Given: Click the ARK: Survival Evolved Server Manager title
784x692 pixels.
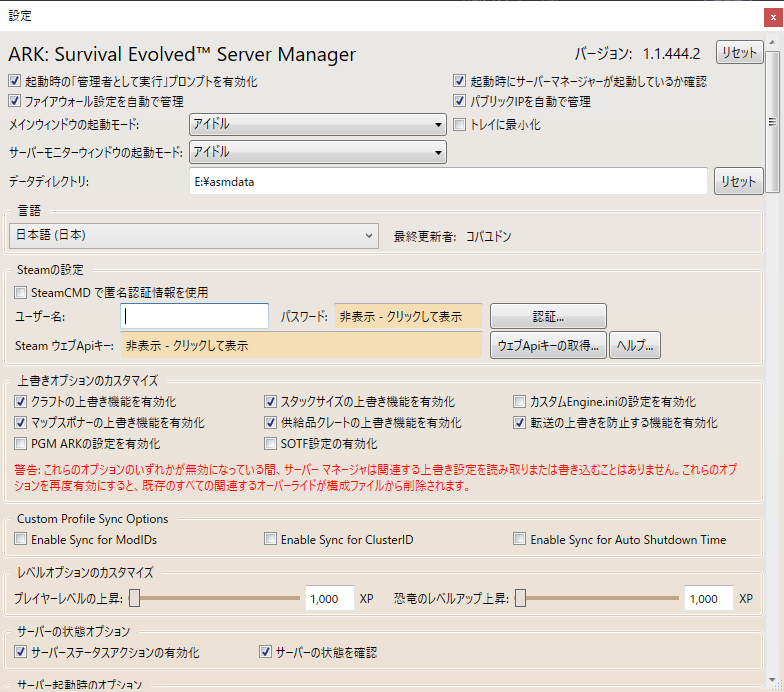Looking at the screenshot, I should 182,54.
